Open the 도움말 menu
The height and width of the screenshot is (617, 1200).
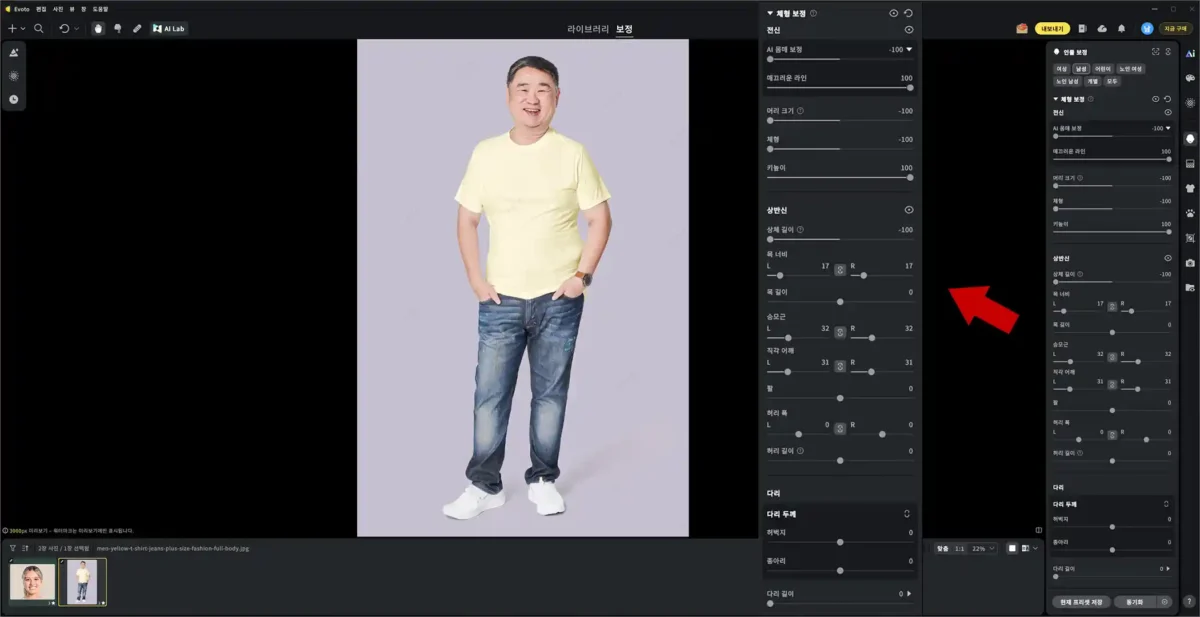[100, 8]
